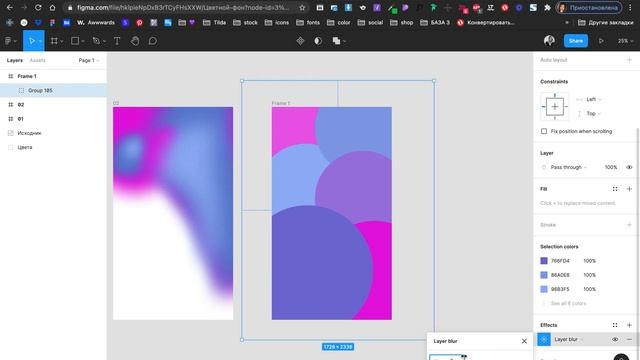The width and height of the screenshot is (640, 360).
Task: Open Effects styles icon
Action: pos(615,325)
